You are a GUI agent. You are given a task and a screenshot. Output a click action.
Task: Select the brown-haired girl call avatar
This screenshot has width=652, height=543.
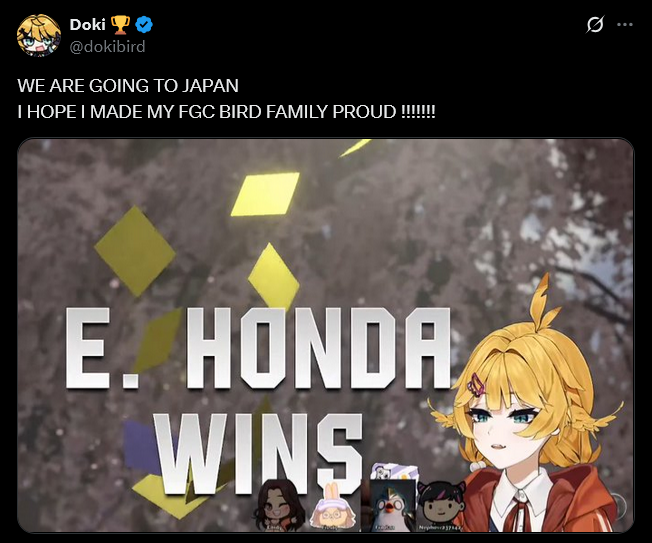coord(274,505)
